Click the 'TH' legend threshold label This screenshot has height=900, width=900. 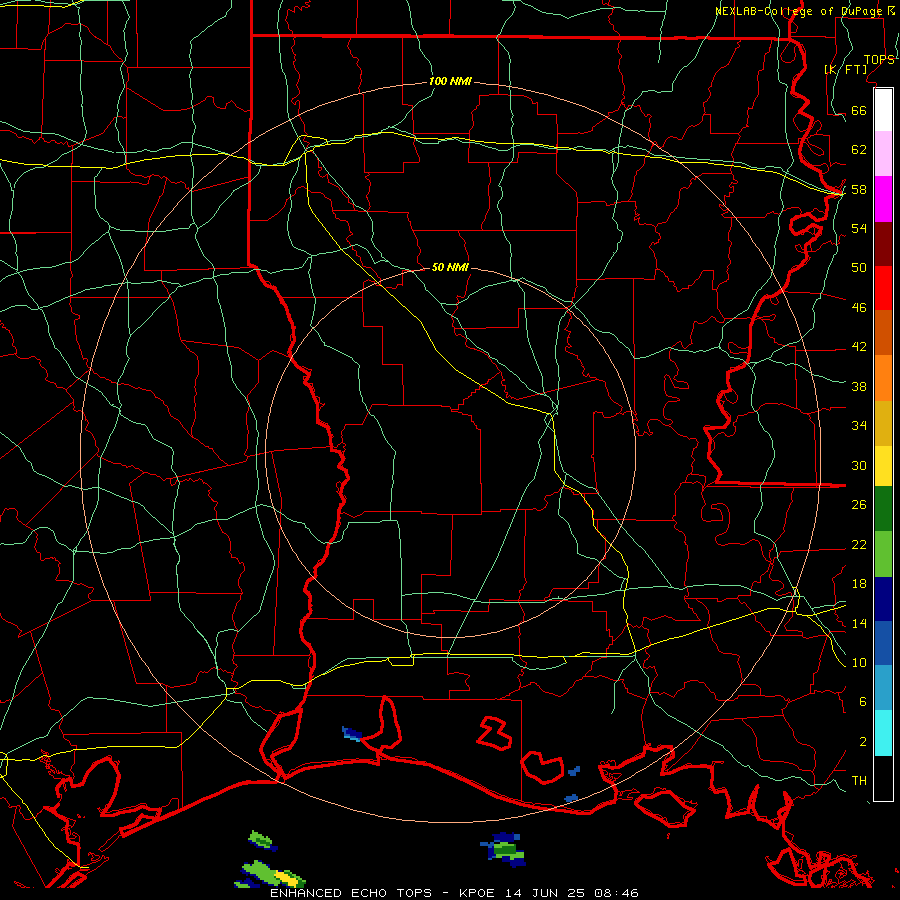point(859,781)
